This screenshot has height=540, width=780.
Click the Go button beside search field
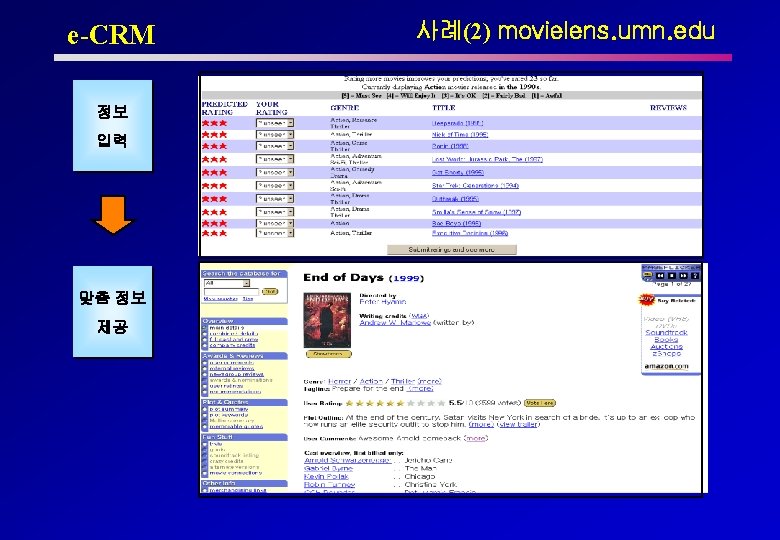point(270,291)
